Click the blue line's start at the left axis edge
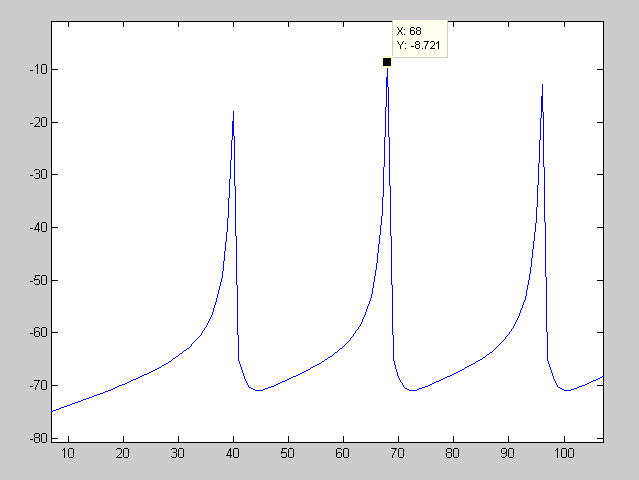The width and height of the screenshot is (639, 480). (52, 411)
